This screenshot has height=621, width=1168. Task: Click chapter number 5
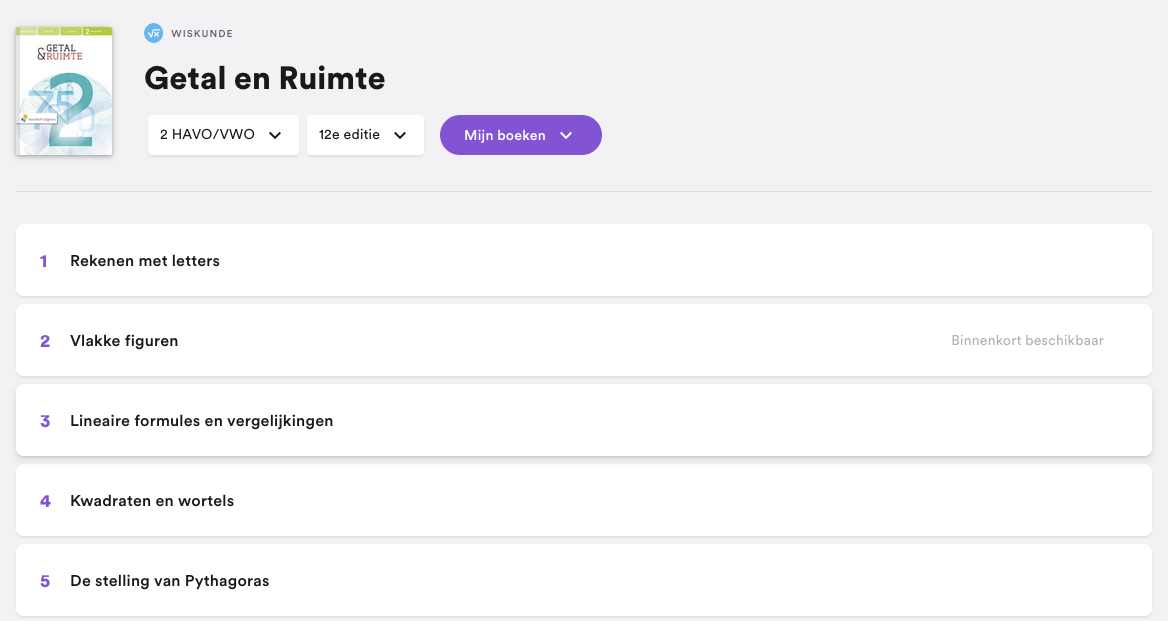tap(45, 582)
